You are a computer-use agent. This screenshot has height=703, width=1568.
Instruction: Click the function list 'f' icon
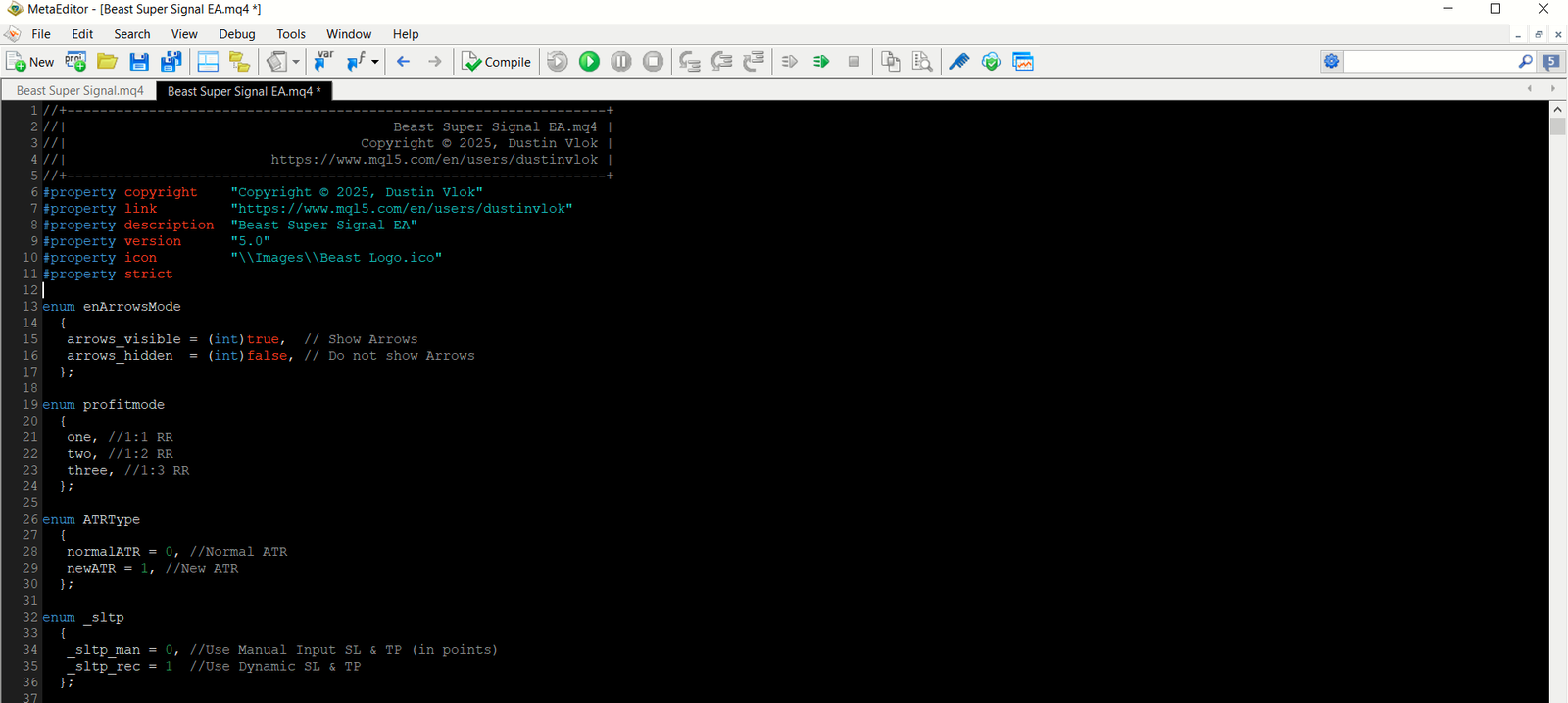[x=356, y=62]
